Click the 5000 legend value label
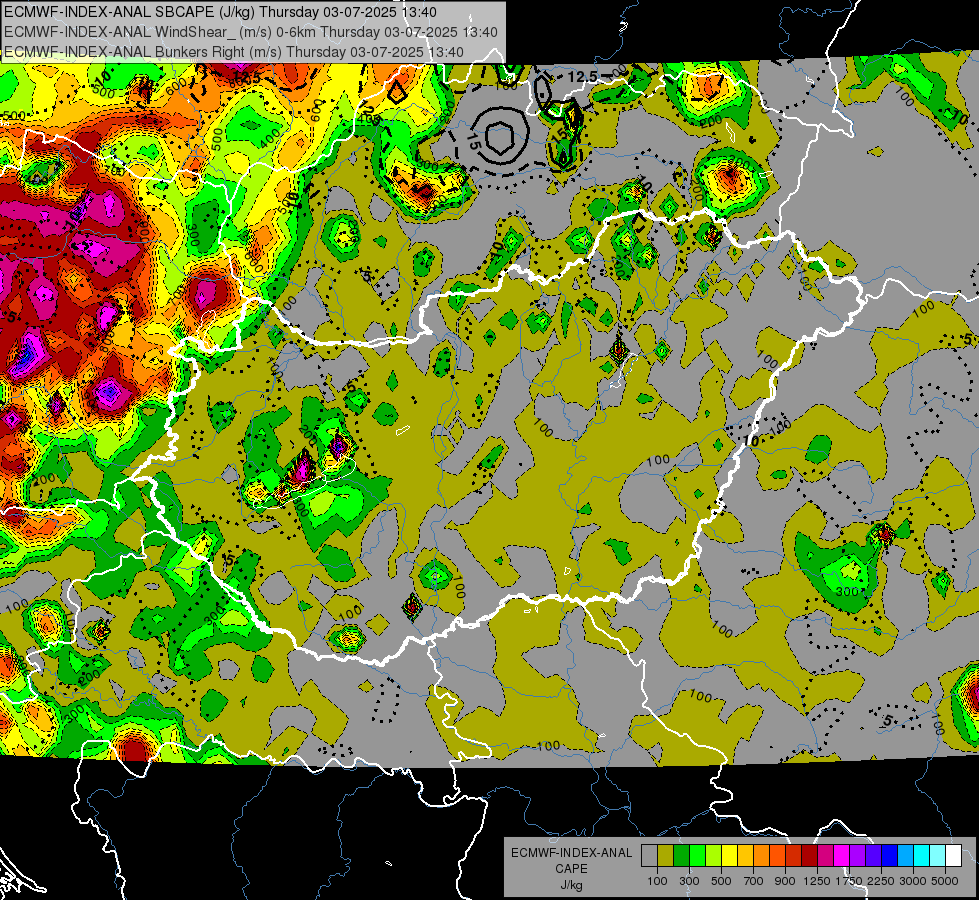This screenshot has height=900, width=979. (x=945, y=881)
